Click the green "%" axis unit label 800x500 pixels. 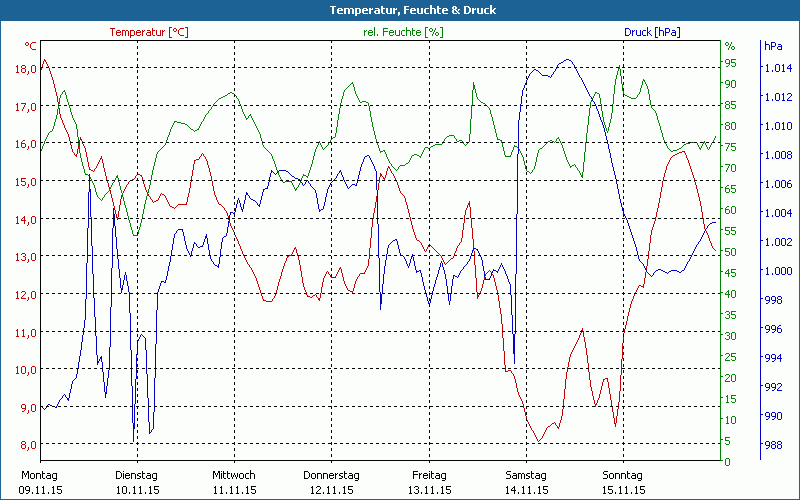pyautogui.click(x=730, y=46)
